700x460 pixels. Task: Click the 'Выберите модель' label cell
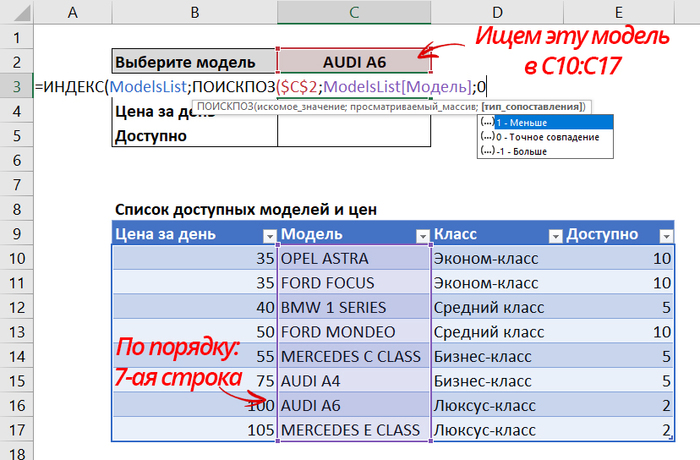(x=195, y=62)
